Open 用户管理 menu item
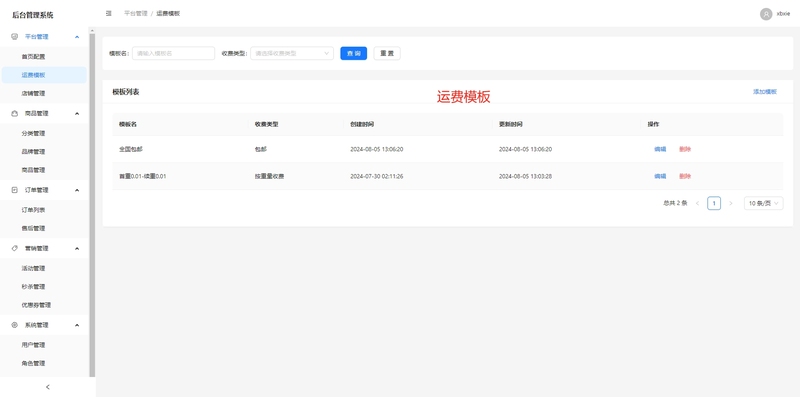The height and width of the screenshot is (397, 800). click(x=33, y=344)
